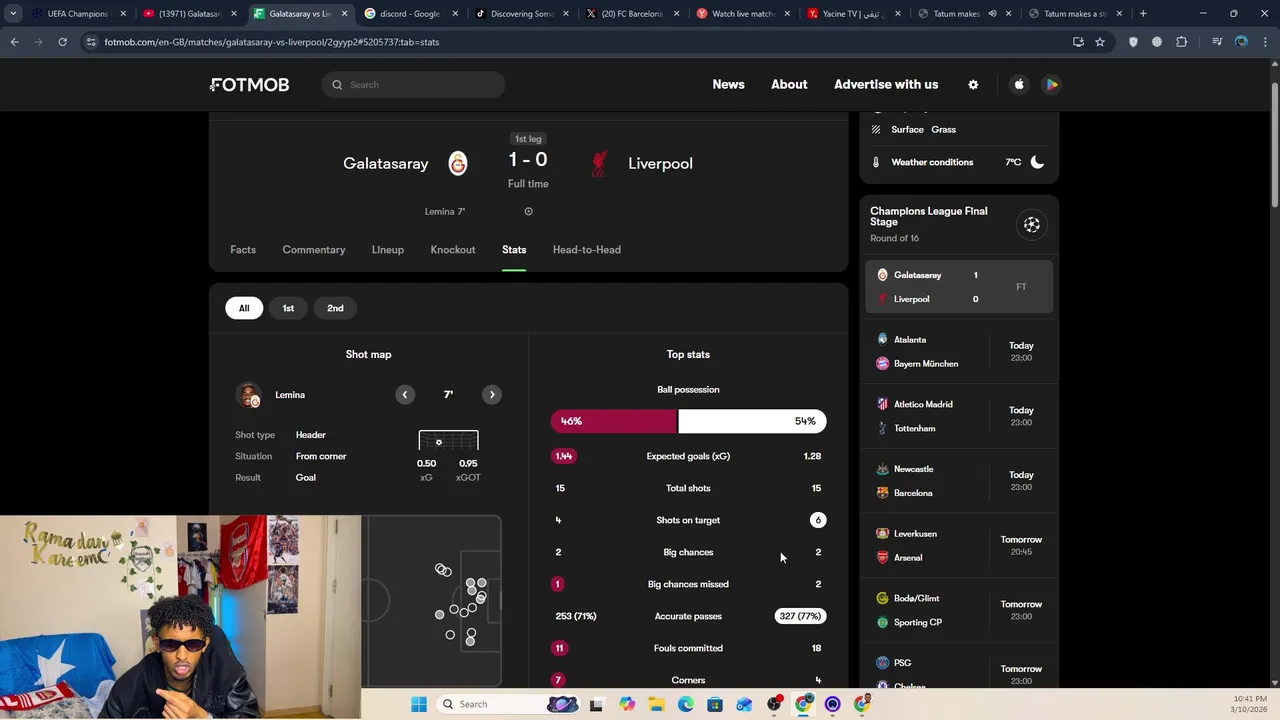Go to the previous shot in shot map
The width and height of the screenshot is (1280, 720).
405,395
